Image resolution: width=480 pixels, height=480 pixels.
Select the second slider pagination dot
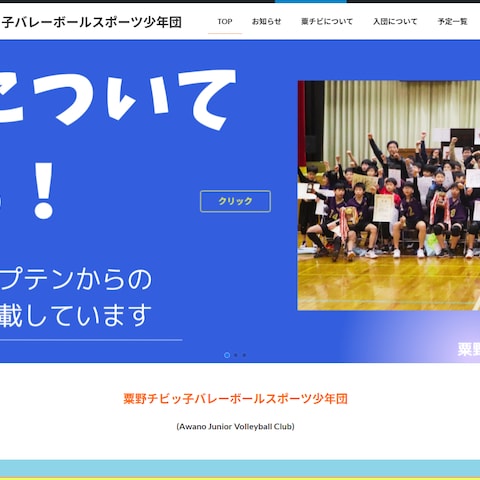tap(236, 355)
